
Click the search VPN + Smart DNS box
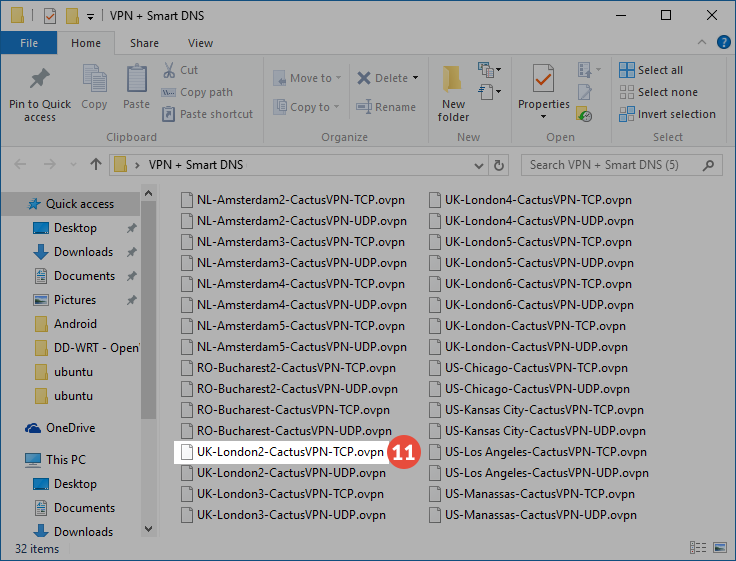click(621, 165)
